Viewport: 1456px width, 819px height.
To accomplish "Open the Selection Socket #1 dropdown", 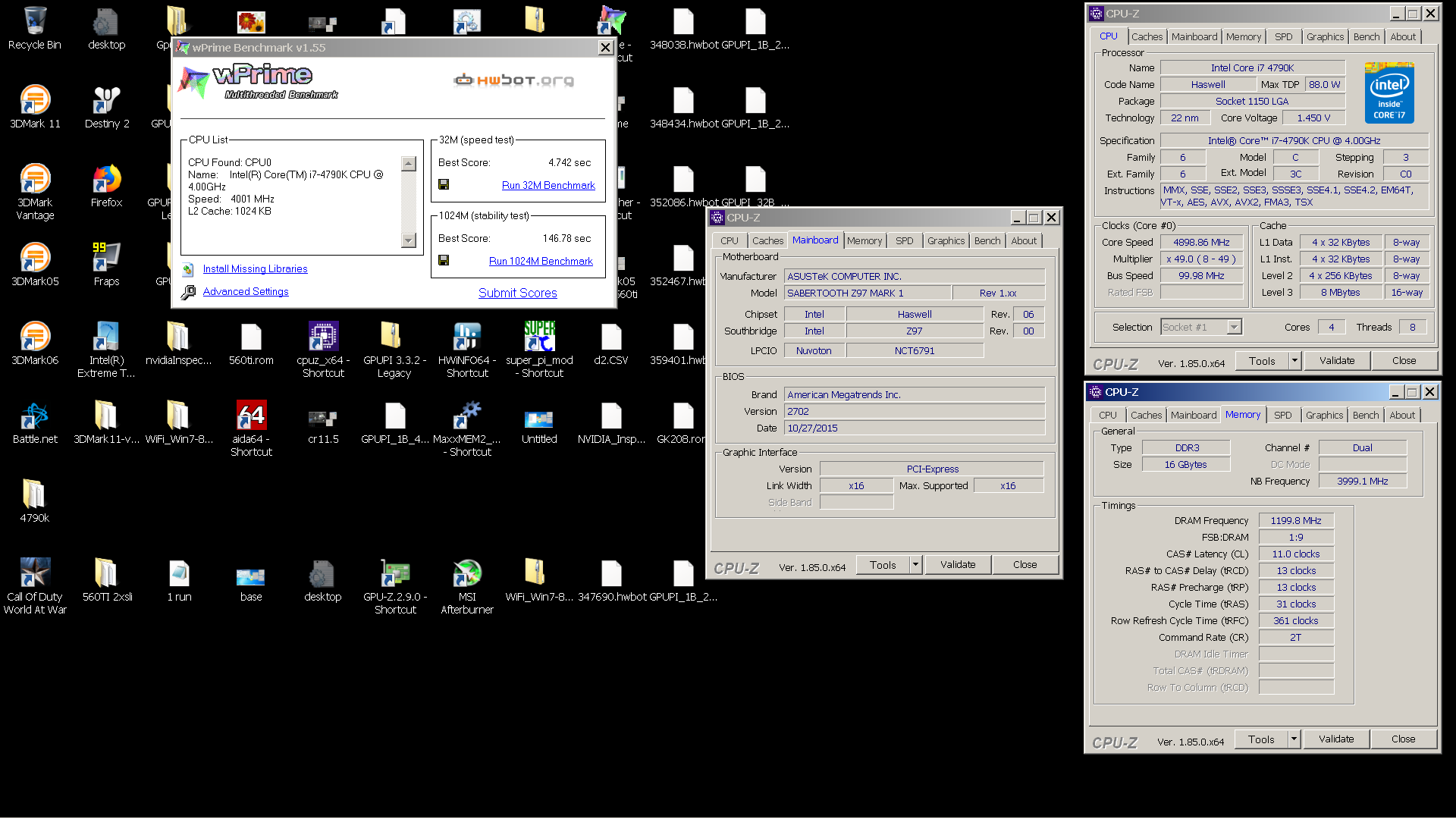I will point(1234,327).
